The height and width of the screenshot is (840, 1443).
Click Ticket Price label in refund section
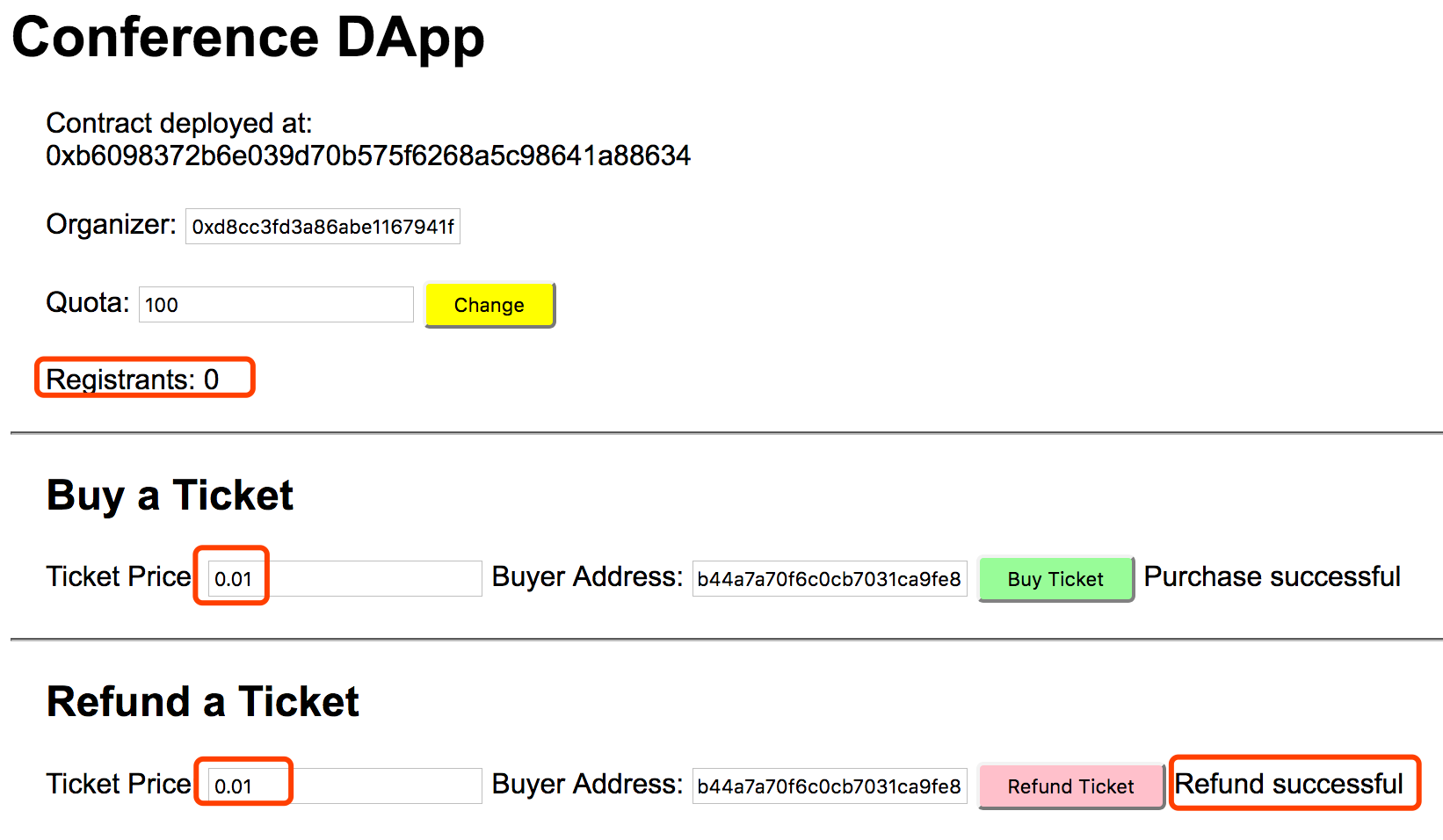[x=119, y=784]
